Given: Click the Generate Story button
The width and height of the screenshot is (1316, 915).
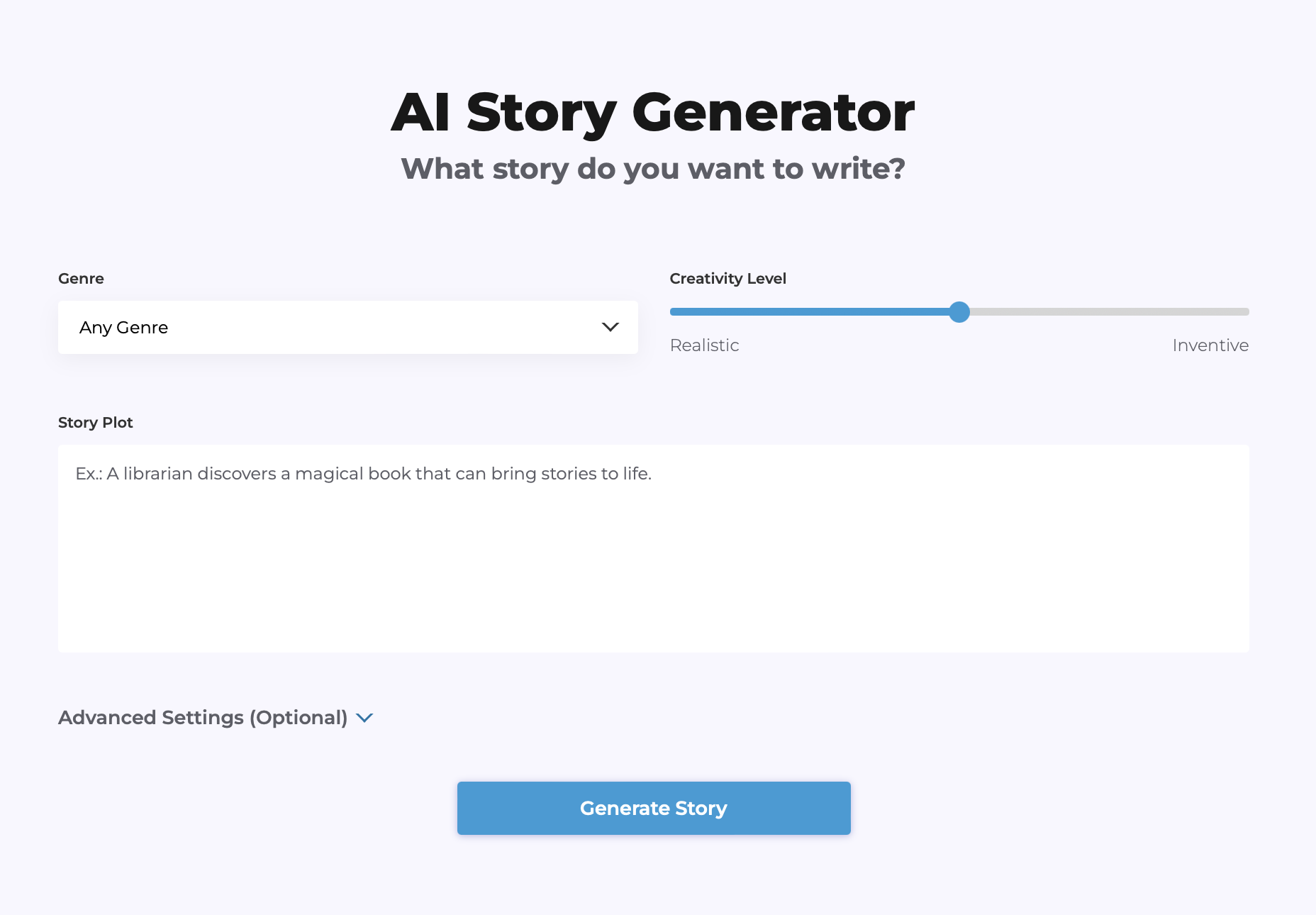Looking at the screenshot, I should pyautogui.click(x=653, y=808).
